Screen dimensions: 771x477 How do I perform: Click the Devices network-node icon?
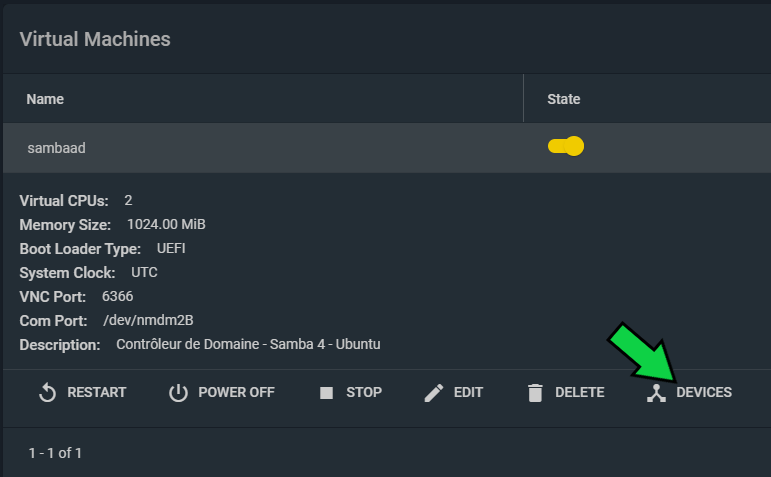pyautogui.click(x=656, y=393)
